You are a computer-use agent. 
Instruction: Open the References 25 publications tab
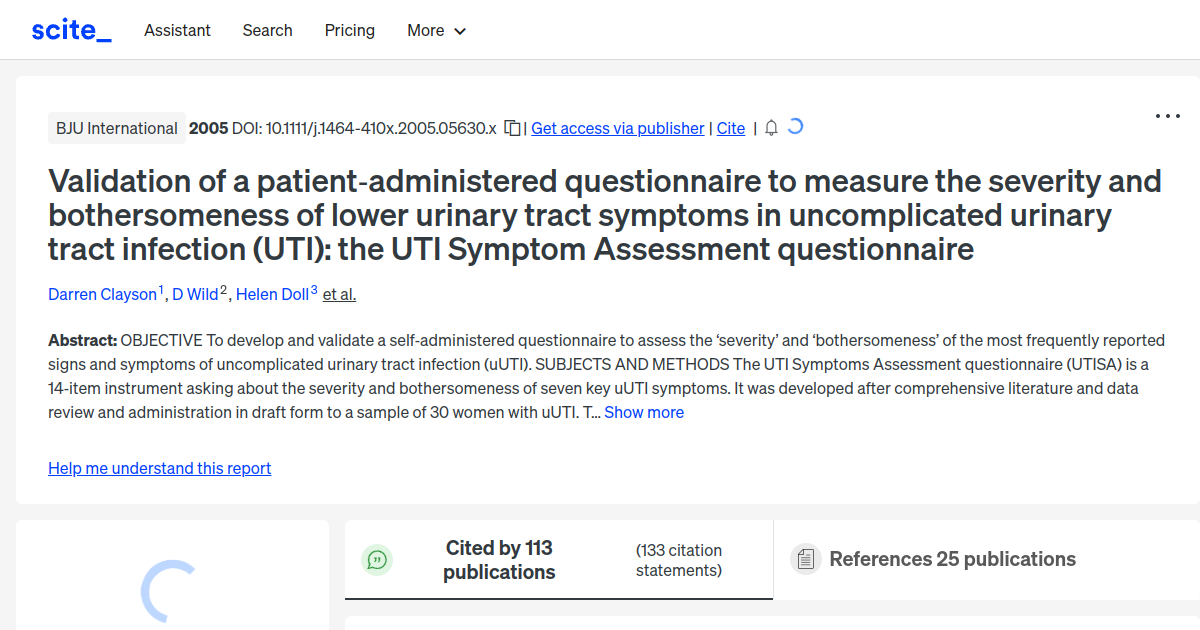pyautogui.click(x=952, y=559)
